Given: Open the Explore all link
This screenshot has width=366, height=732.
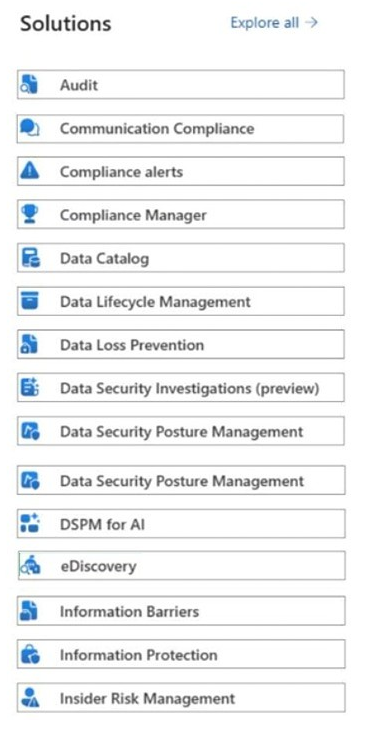Looking at the screenshot, I should pyautogui.click(x=274, y=23).
